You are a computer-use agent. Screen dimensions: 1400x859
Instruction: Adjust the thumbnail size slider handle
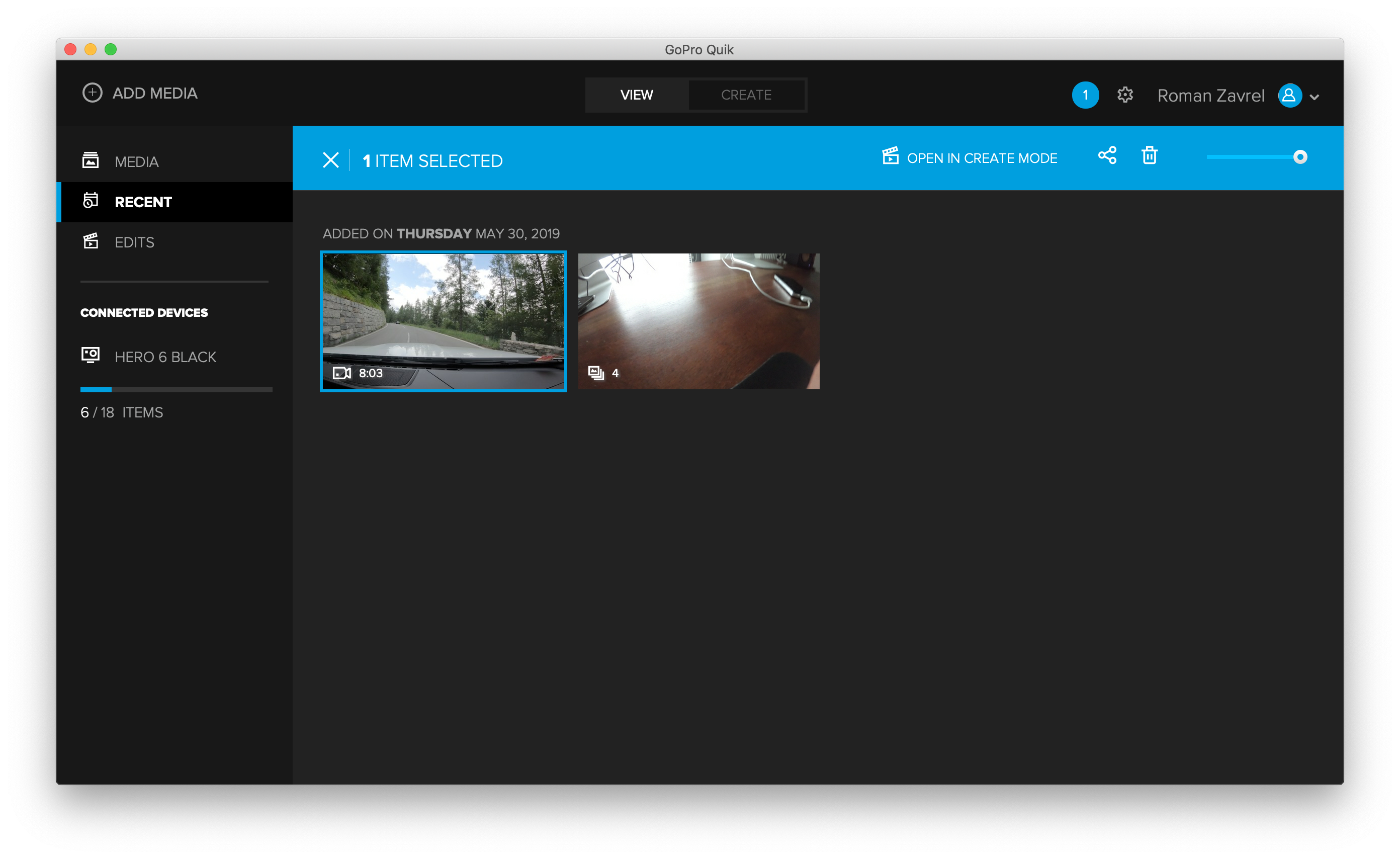point(1299,157)
